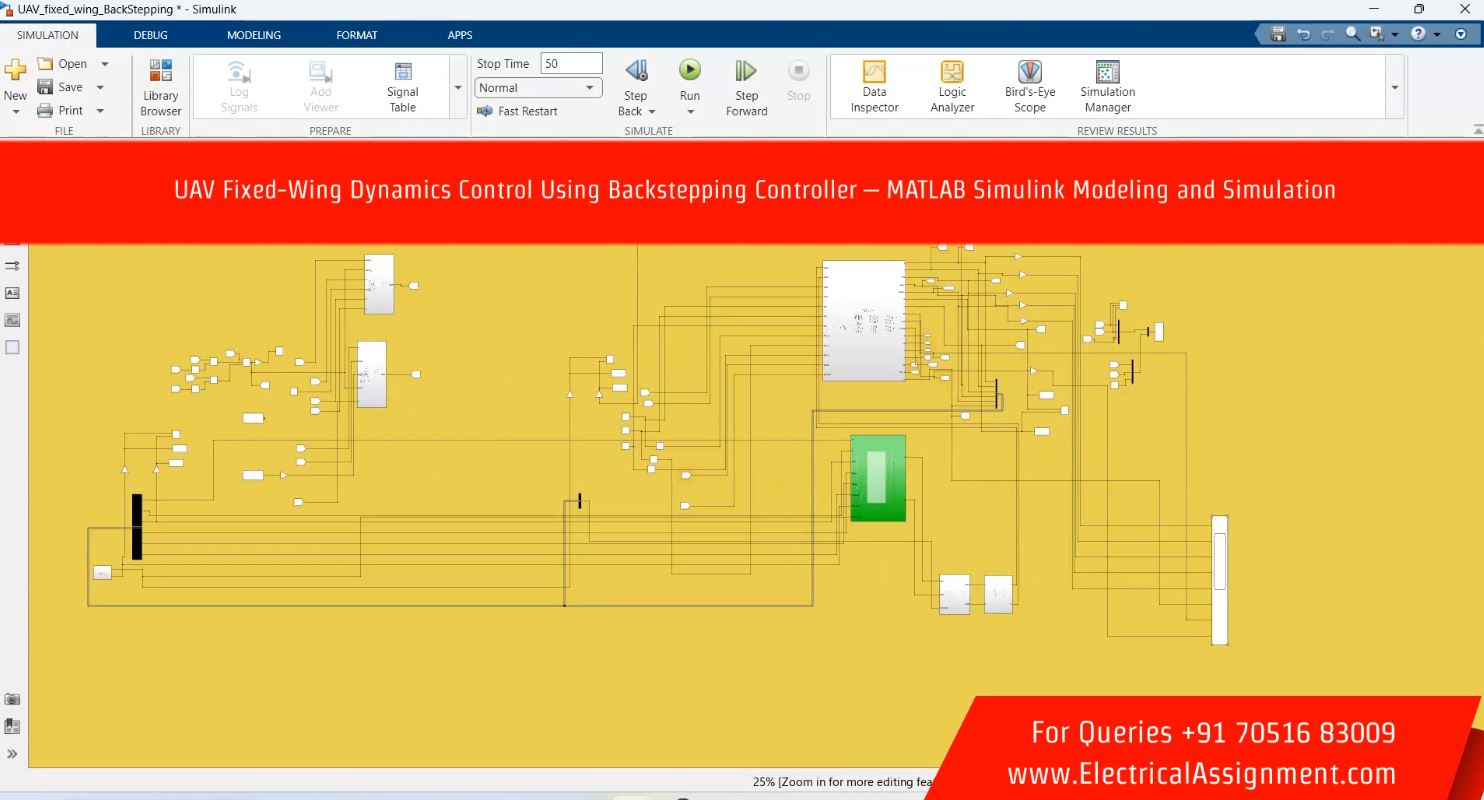
Task: Open the Signal Table
Action: click(402, 86)
